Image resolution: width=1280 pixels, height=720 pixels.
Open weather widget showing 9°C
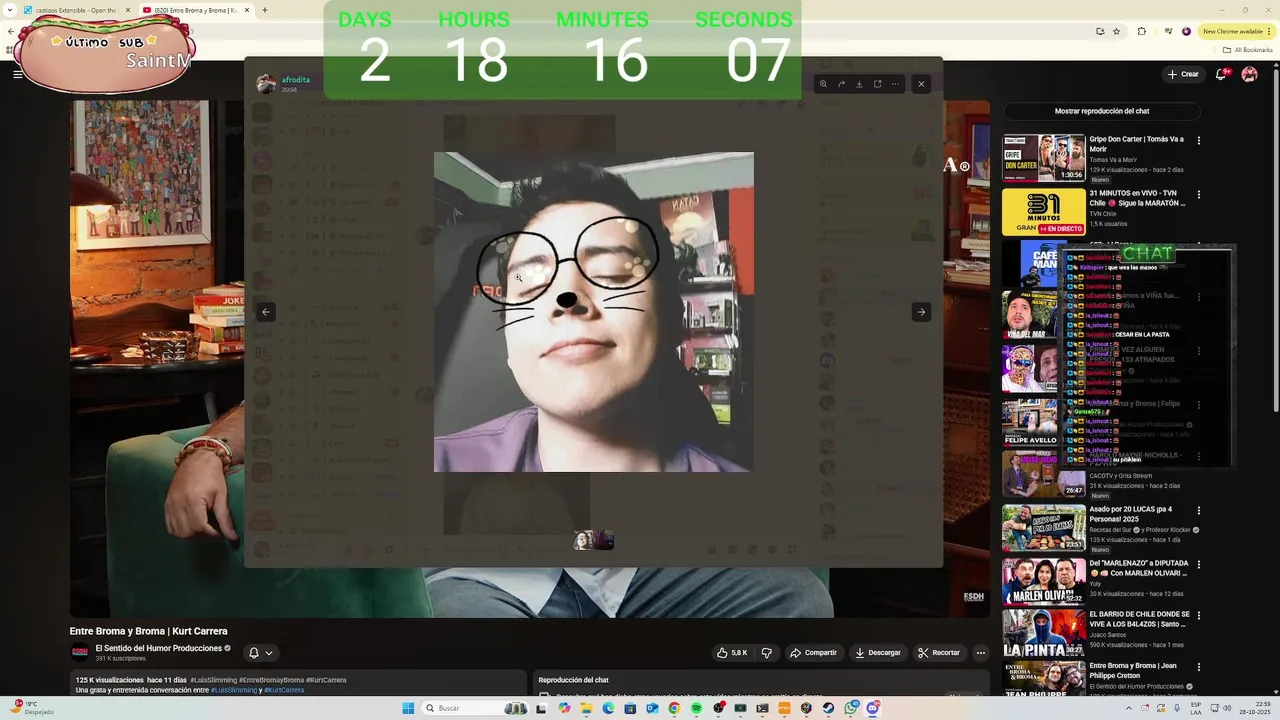pos(33,708)
